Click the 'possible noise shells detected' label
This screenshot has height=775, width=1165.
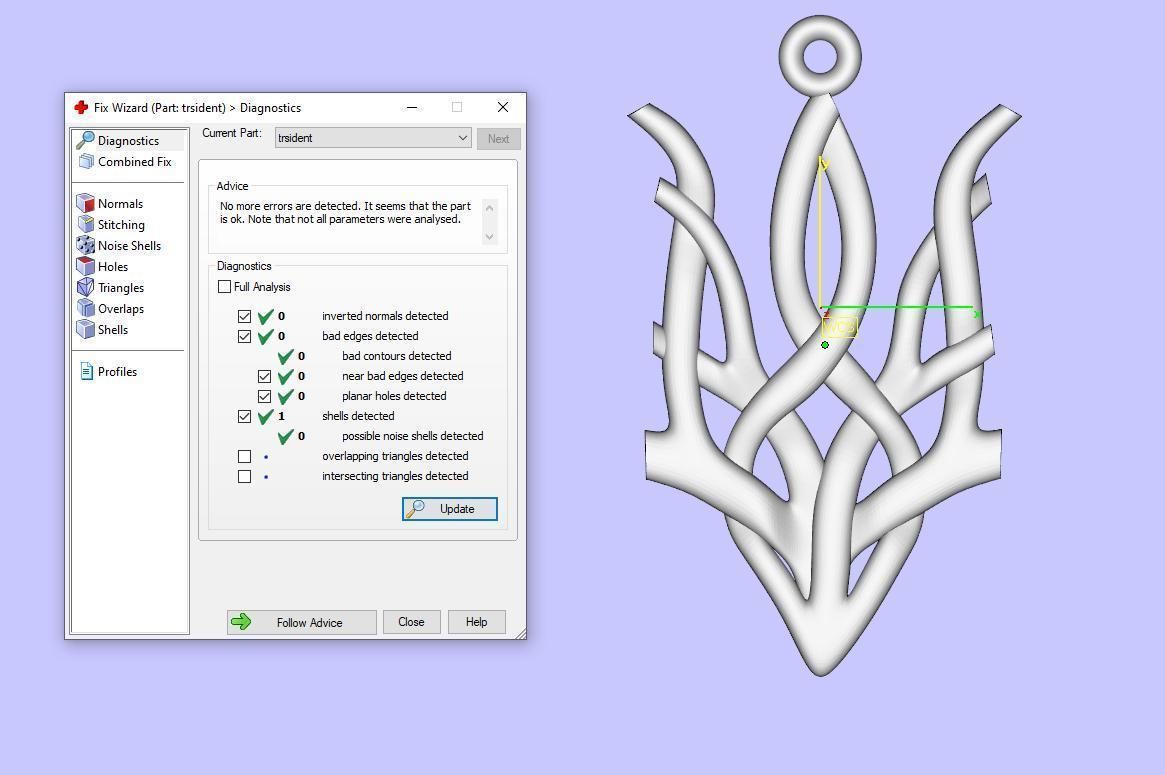click(x=412, y=436)
